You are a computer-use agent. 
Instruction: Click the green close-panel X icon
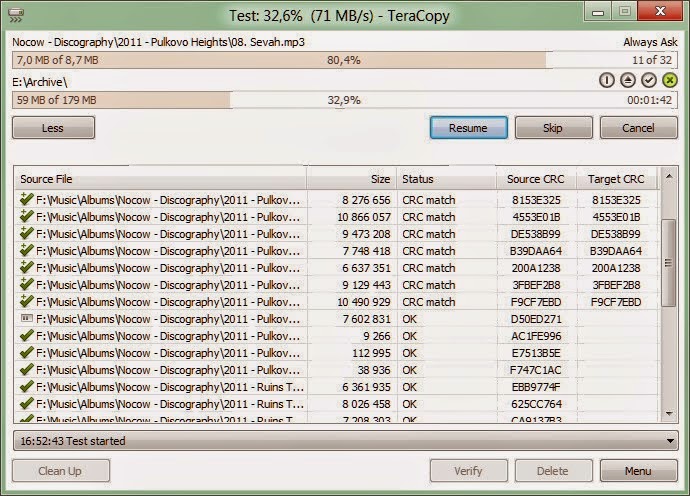(x=669, y=80)
